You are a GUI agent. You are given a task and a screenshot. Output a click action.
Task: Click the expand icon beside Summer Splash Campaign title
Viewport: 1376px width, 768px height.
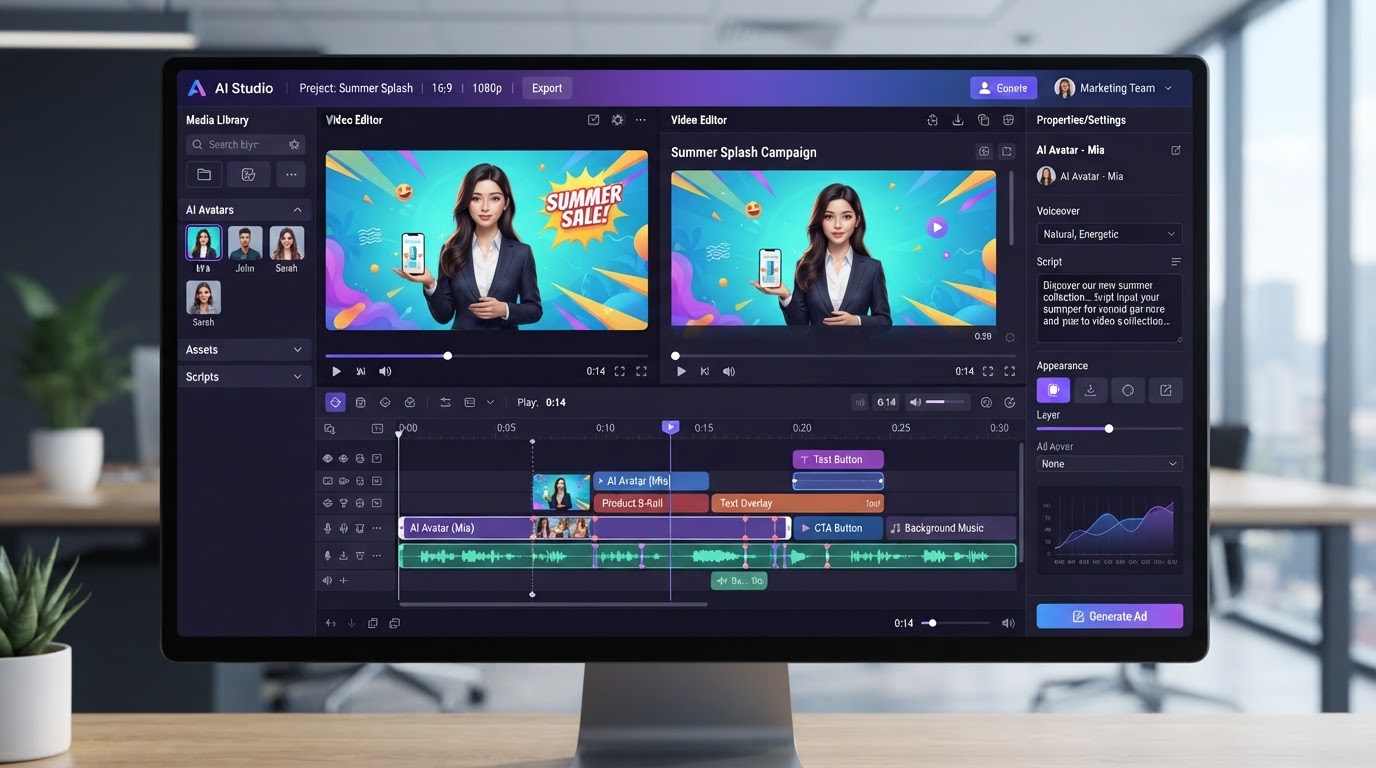(x=1007, y=152)
